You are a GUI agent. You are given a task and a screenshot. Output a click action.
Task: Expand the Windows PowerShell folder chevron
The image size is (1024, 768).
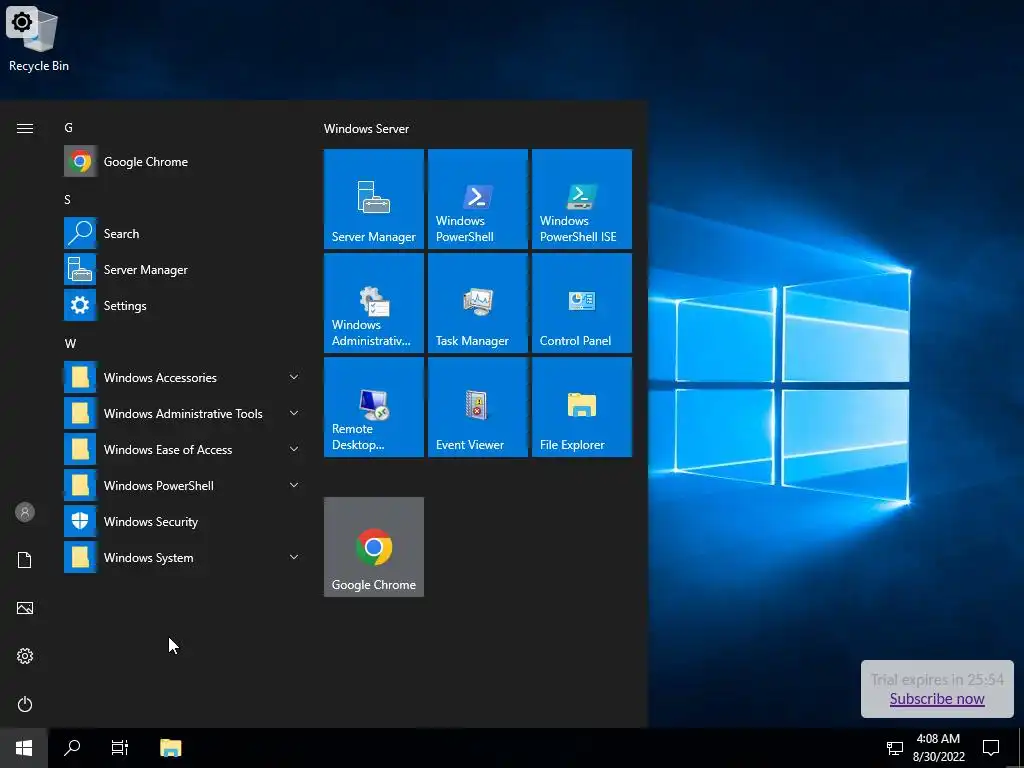pyautogui.click(x=294, y=485)
